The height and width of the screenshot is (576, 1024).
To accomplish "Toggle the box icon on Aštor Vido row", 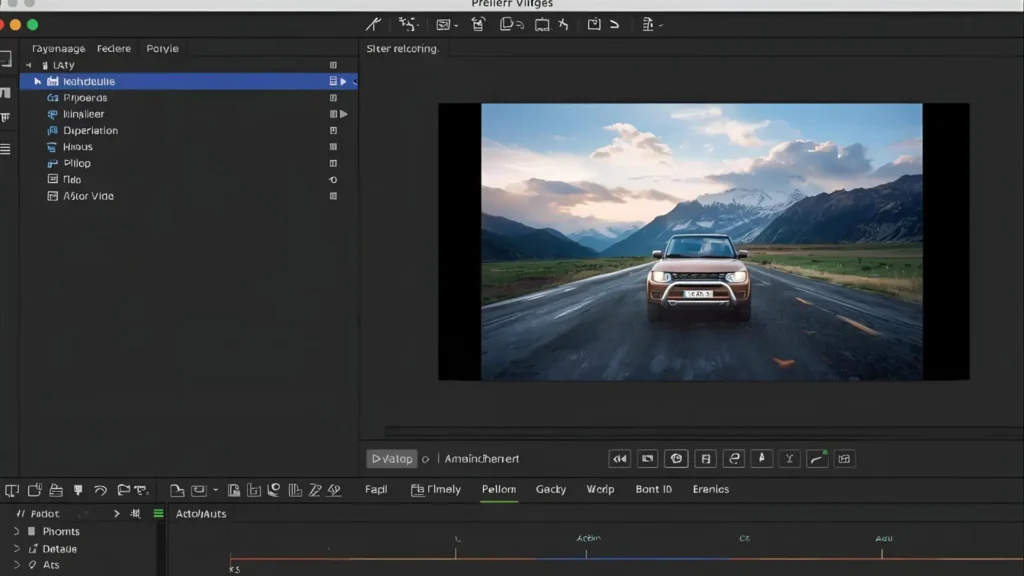I will pos(333,196).
